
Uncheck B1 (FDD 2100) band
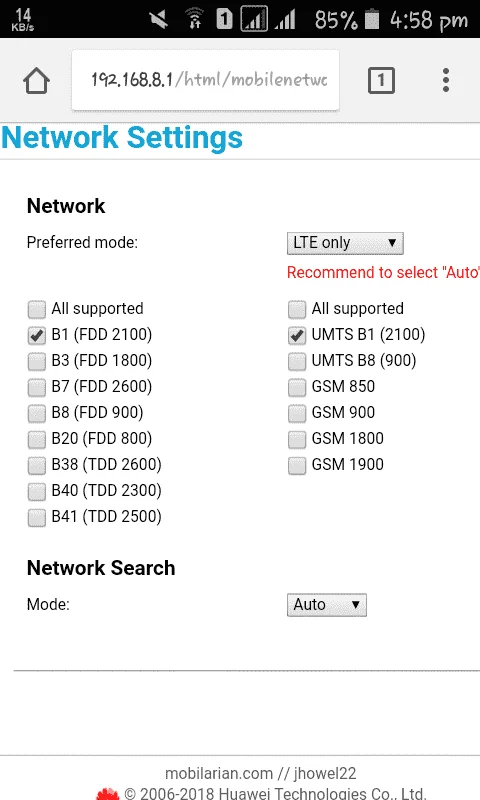coord(37,335)
